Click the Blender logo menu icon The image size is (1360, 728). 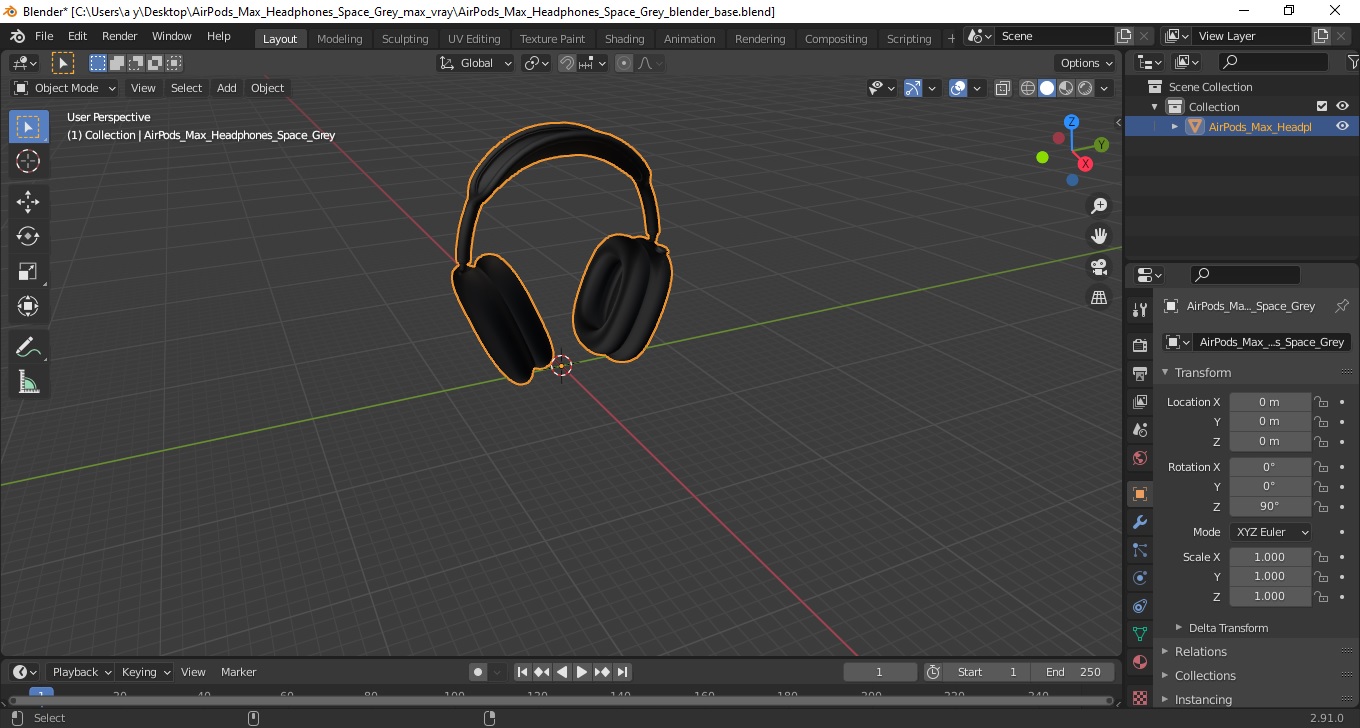17,36
